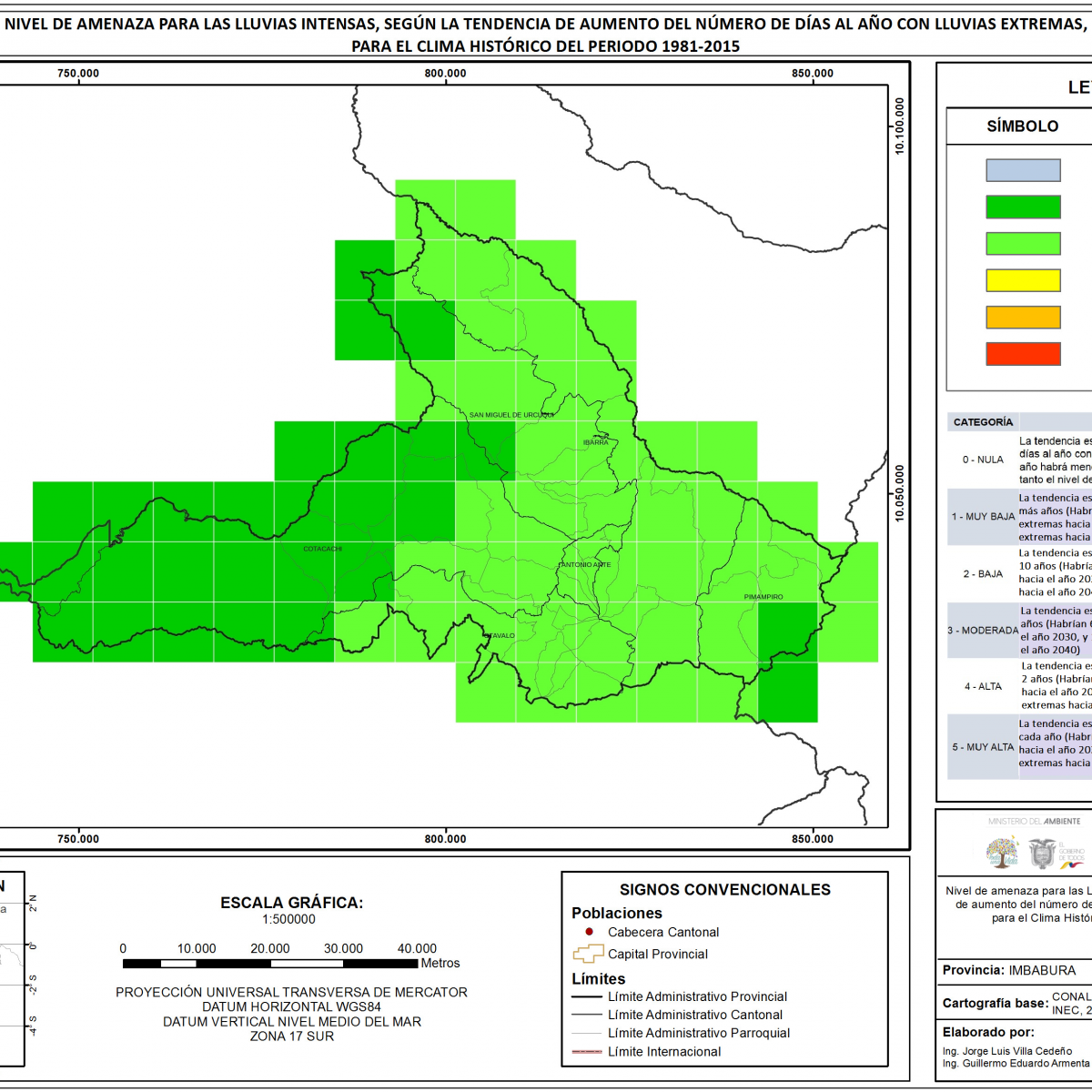Click the Límite Administrativo Cantonal line symbol
Viewport: 1092px width, 1092px height.
pyautogui.click(x=587, y=1015)
